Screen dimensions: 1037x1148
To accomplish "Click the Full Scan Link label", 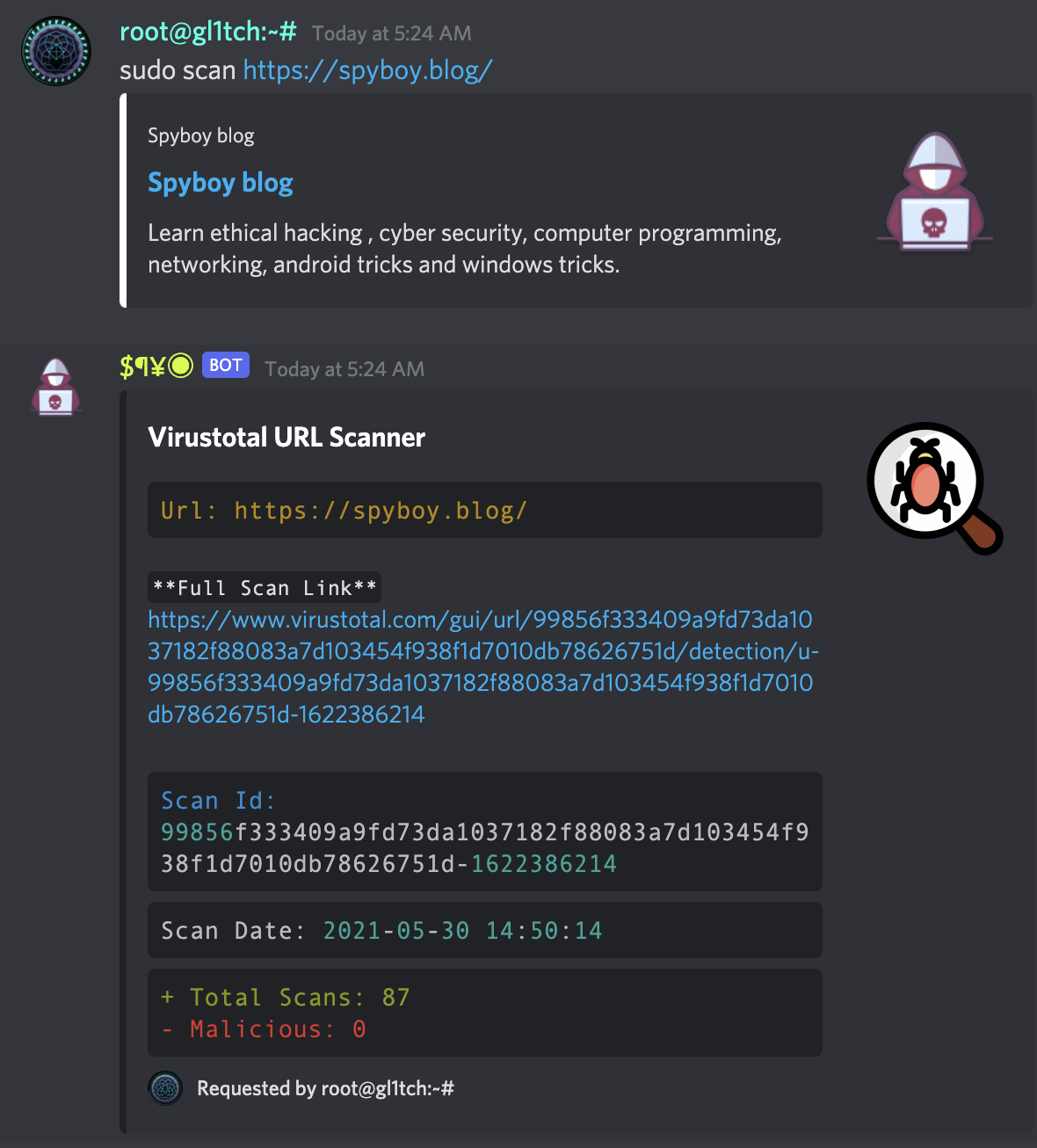I will tap(265, 588).
